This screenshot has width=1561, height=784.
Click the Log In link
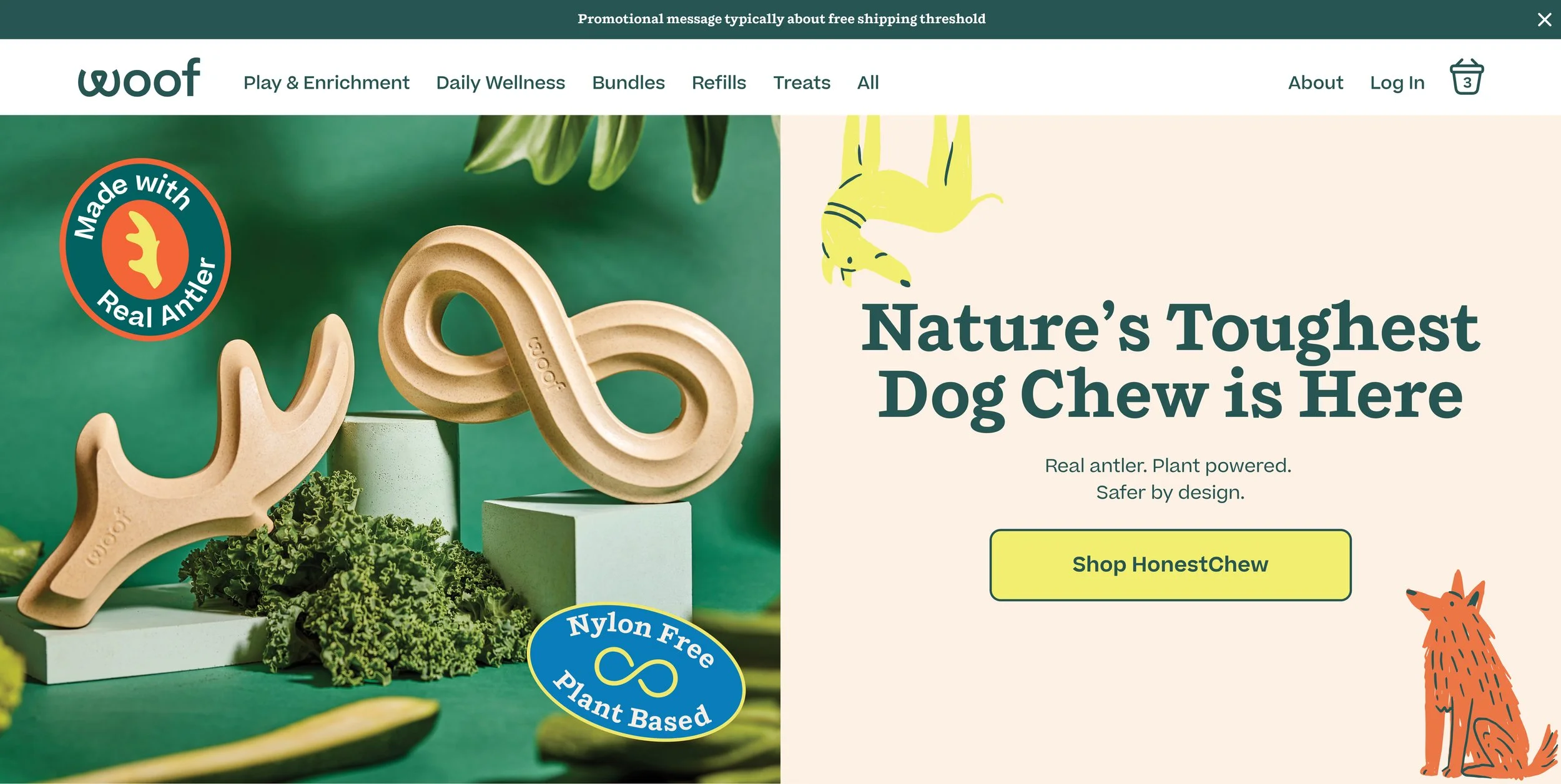[1397, 82]
